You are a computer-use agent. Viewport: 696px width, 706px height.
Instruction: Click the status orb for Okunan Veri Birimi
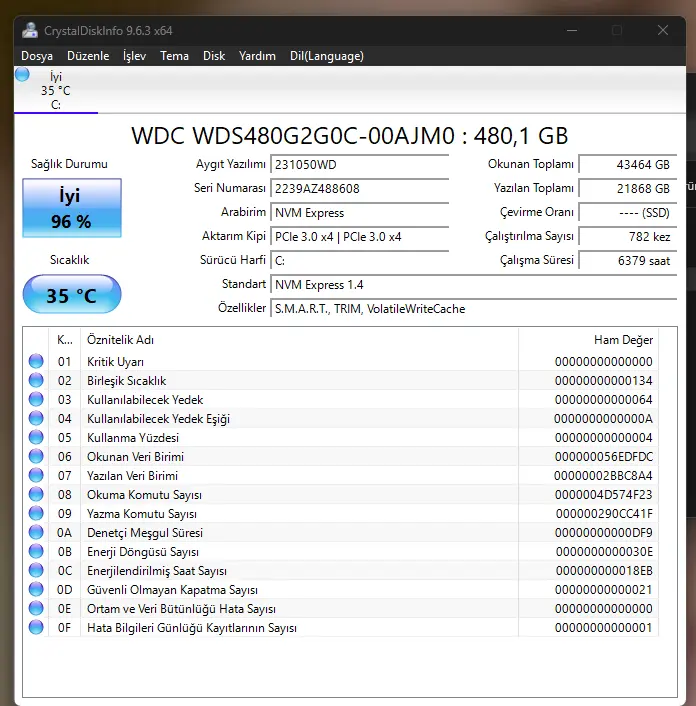[x=36, y=456]
